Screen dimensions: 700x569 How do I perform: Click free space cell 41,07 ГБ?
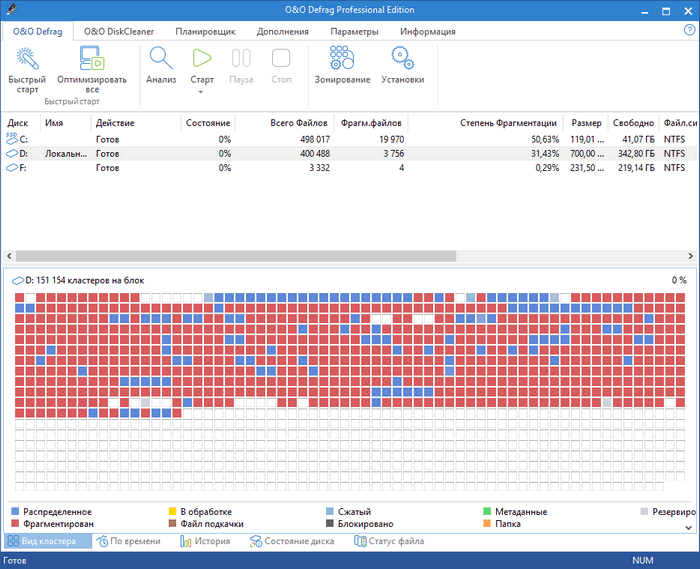click(638, 139)
